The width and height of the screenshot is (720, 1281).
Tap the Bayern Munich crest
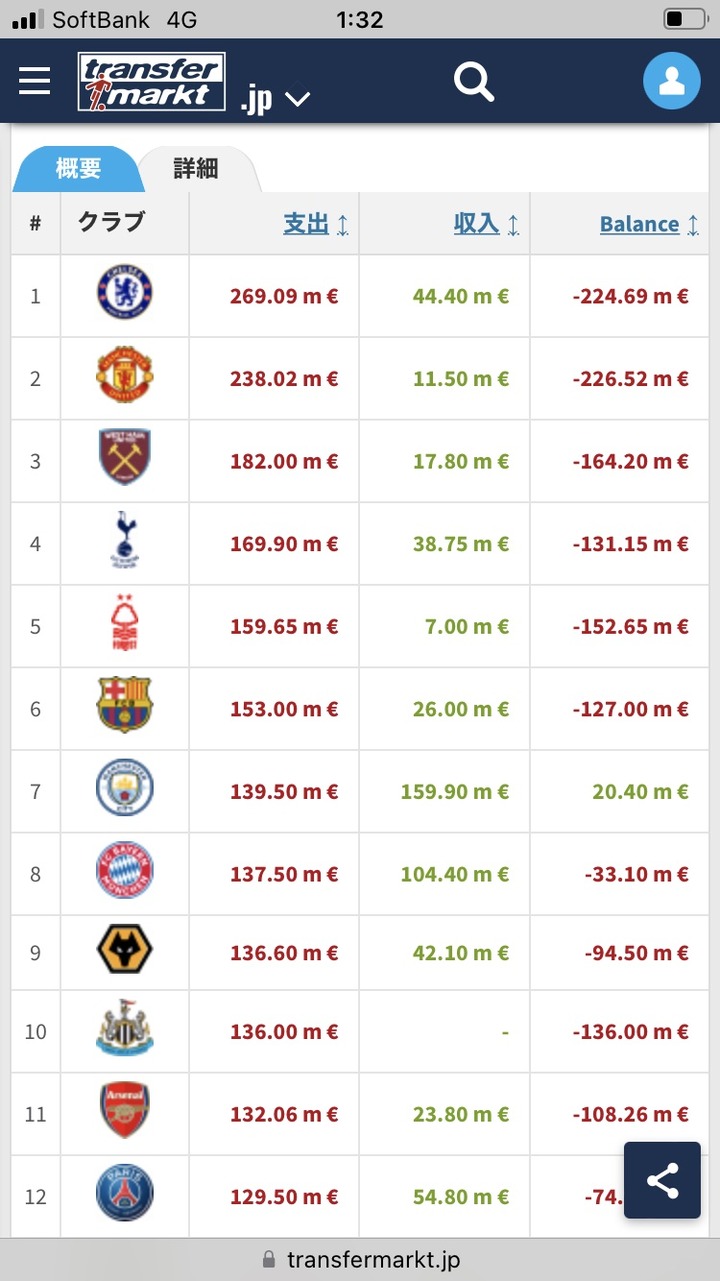point(124,870)
